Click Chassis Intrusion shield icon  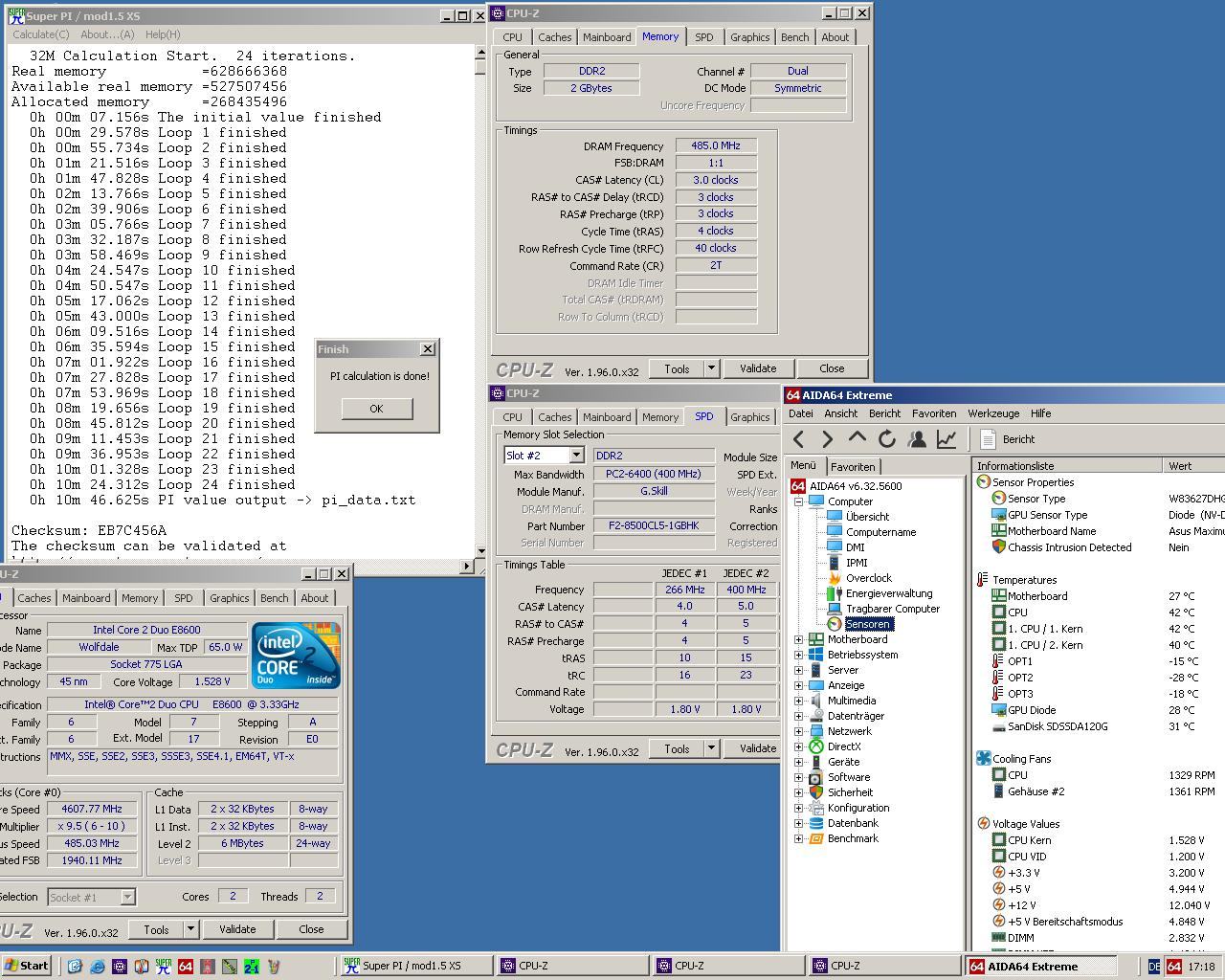(999, 547)
